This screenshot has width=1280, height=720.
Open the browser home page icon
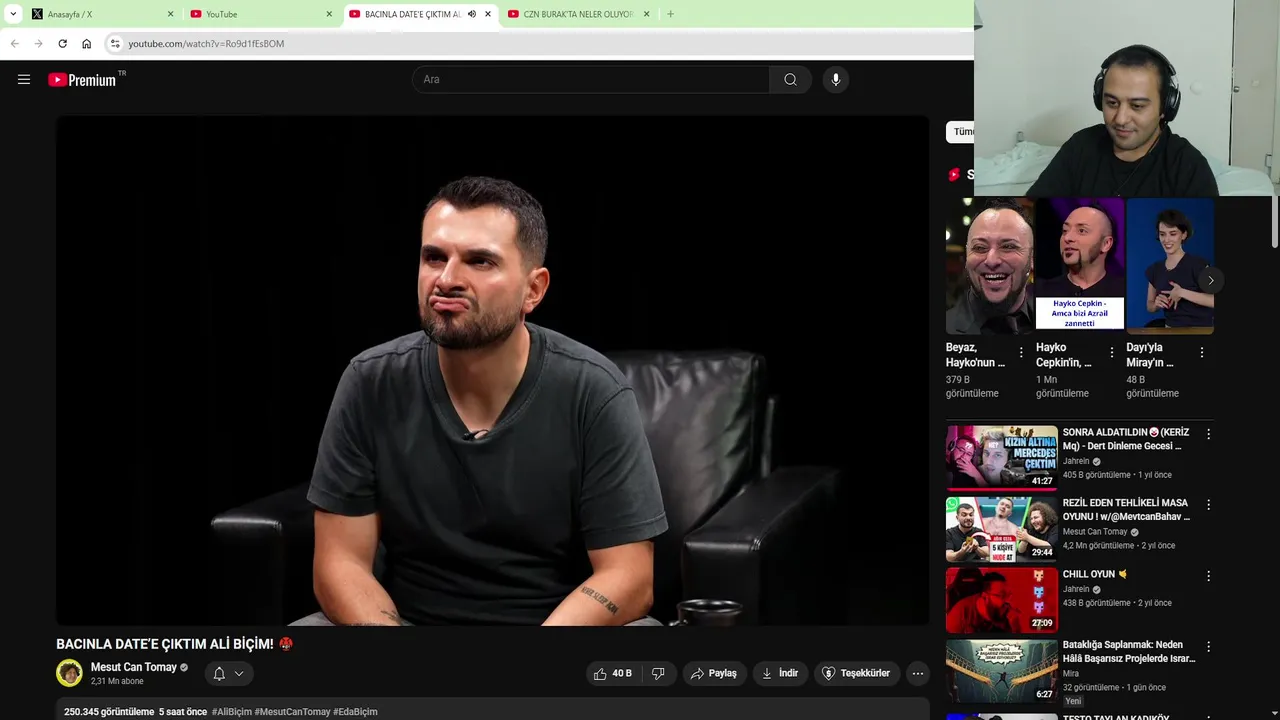[x=86, y=44]
